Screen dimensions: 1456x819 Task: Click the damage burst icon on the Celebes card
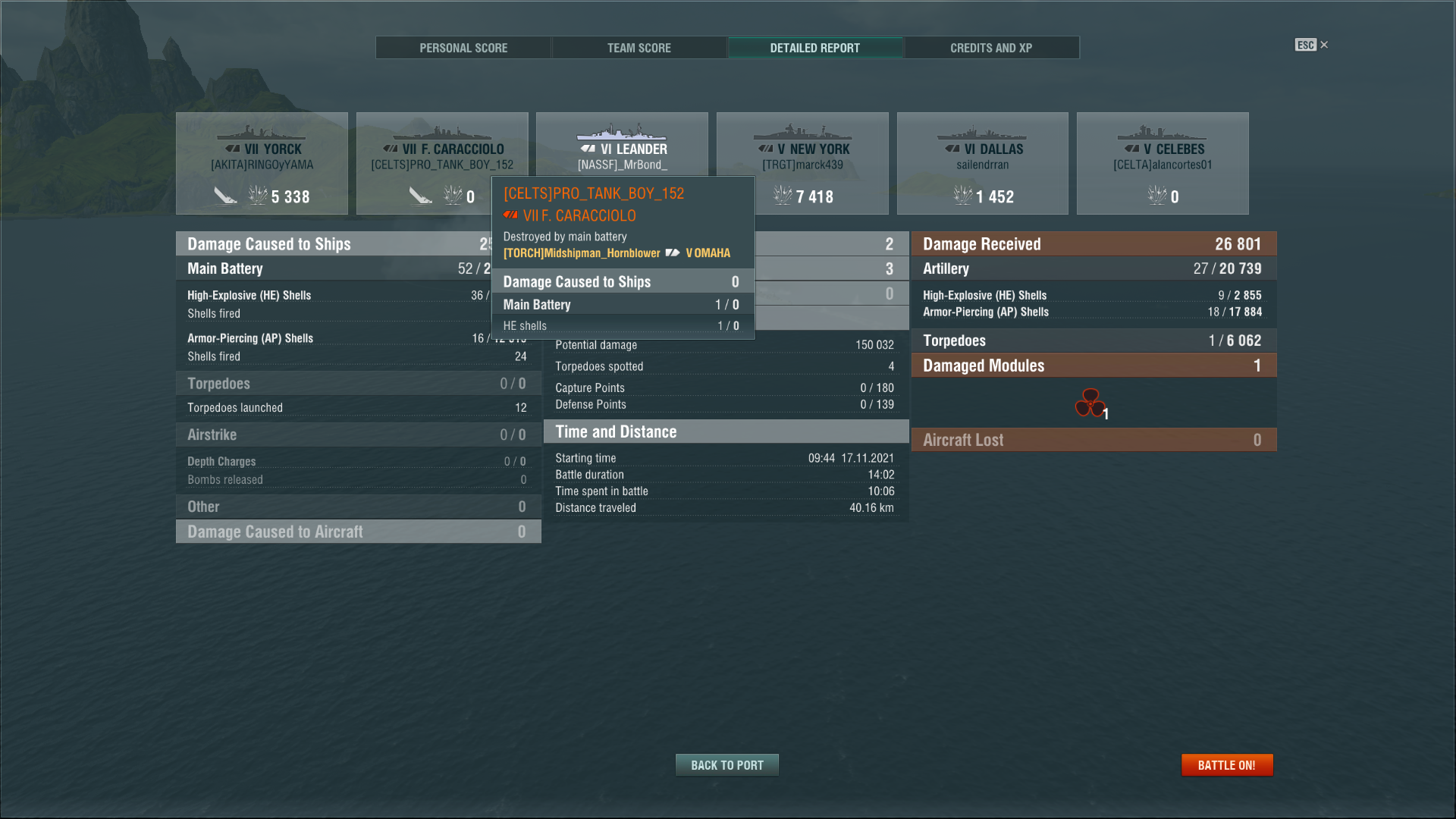1157,196
